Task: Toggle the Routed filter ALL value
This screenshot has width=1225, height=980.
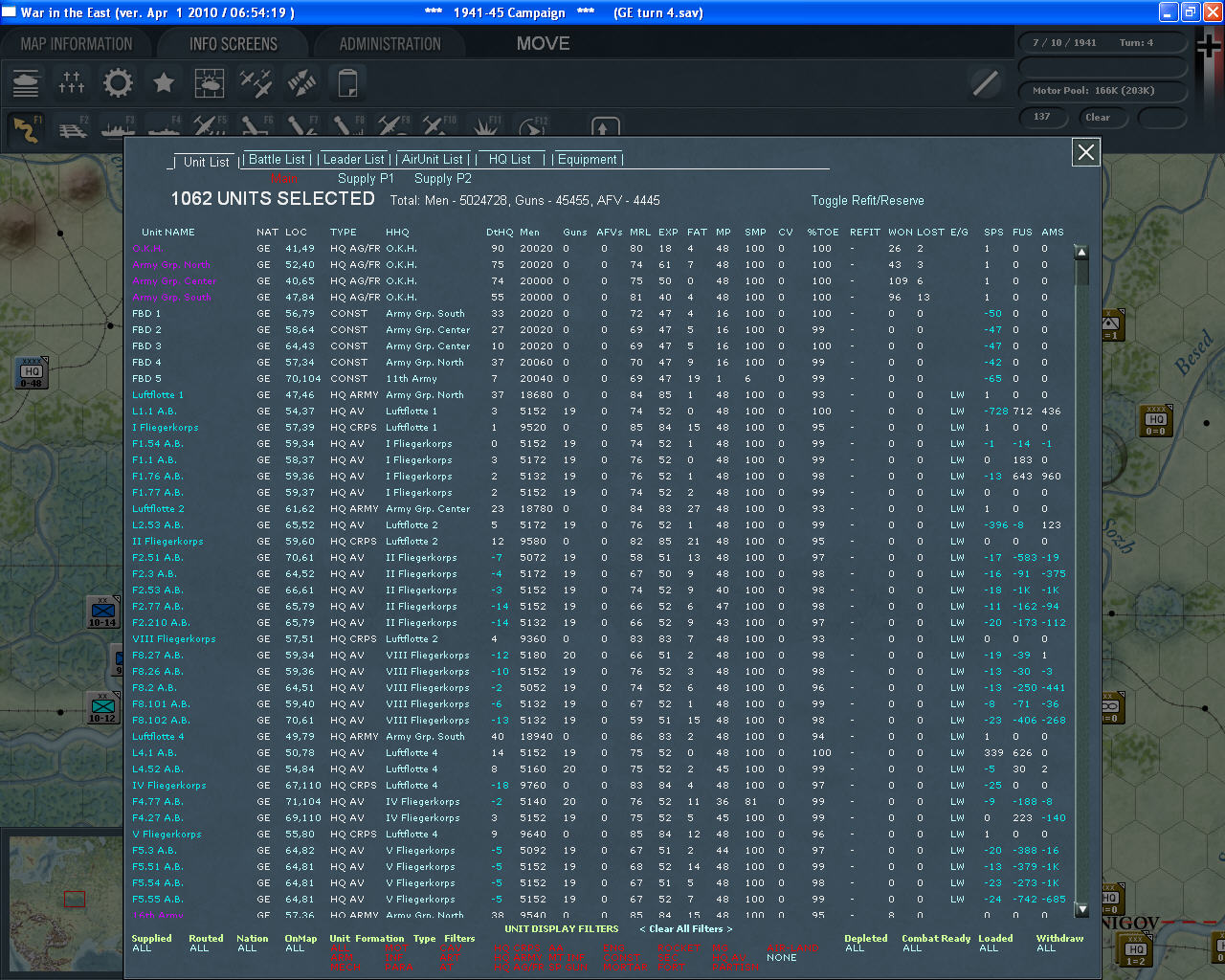Action: click(x=199, y=948)
